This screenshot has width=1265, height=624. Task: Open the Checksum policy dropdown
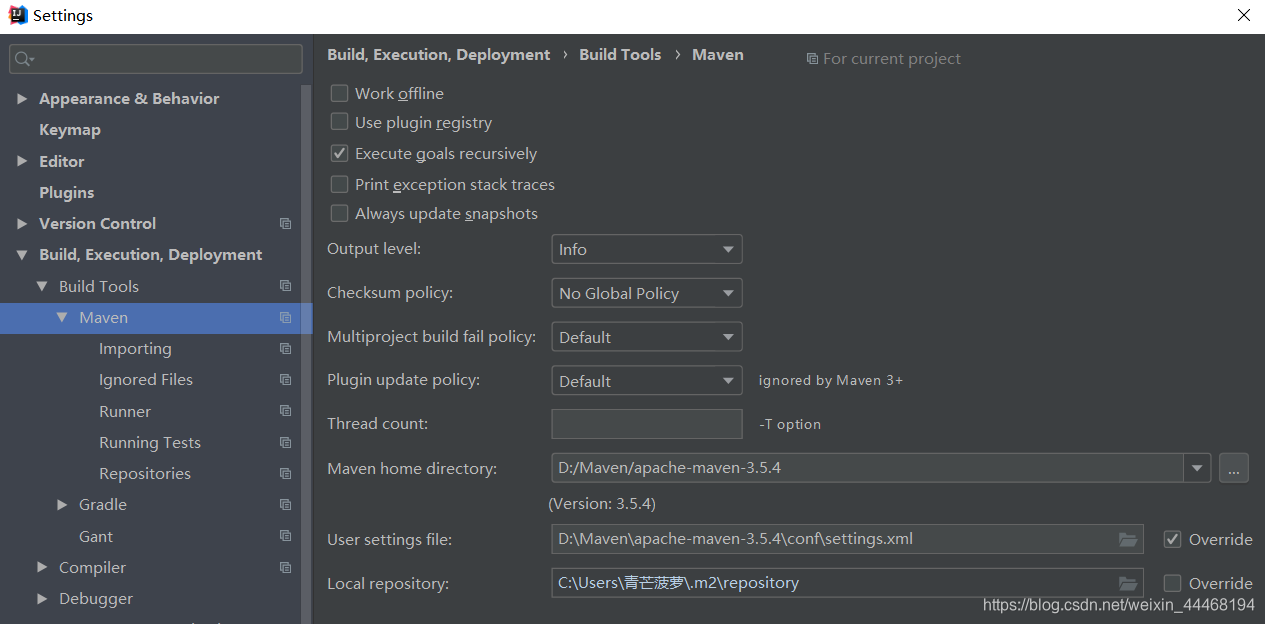tap(646, 292)
